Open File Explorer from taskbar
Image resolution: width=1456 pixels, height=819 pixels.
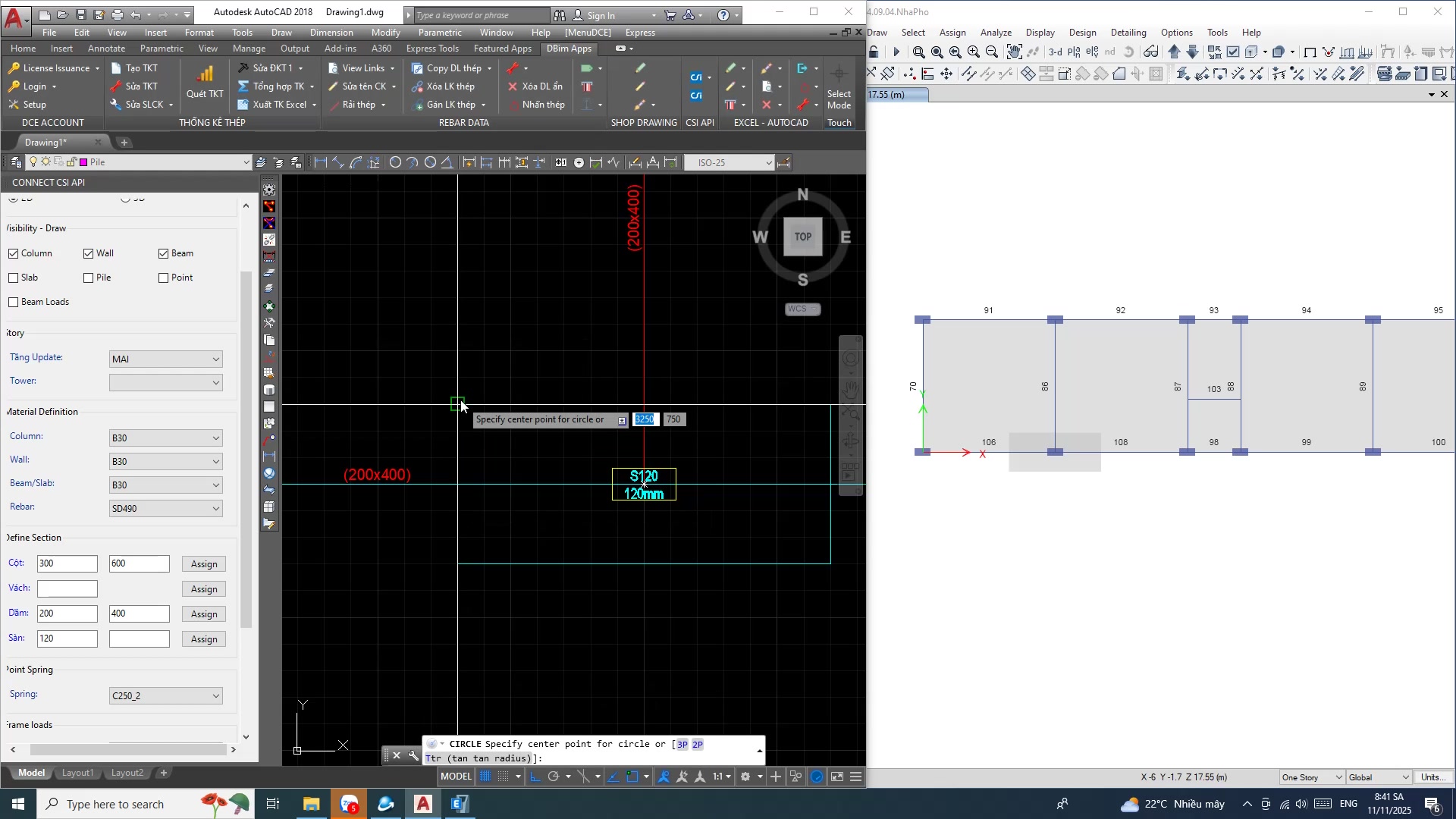pyautogui.click(x=312, y=804)
